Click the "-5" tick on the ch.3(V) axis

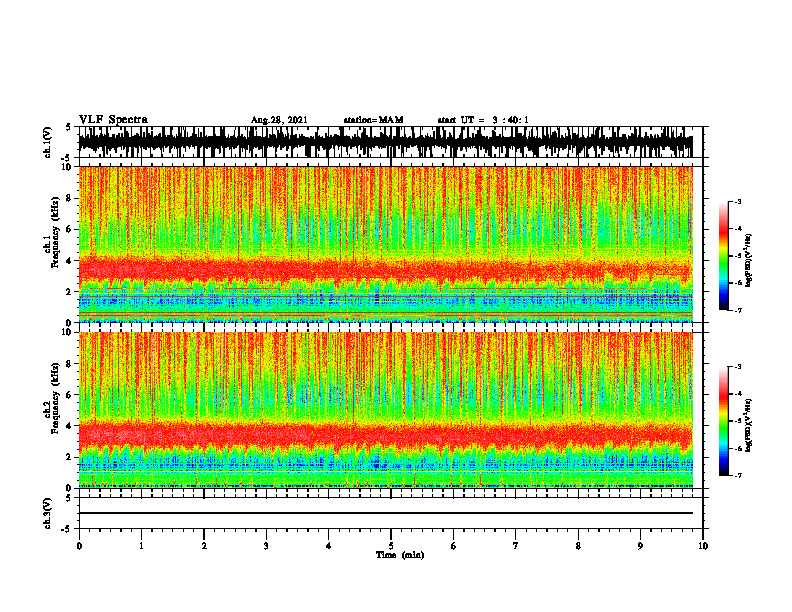pyautogui.click(x=66, y=529)
